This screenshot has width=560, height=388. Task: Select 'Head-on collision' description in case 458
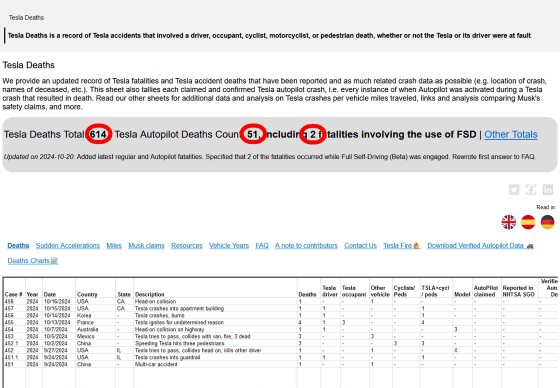(x=155, y=302)
